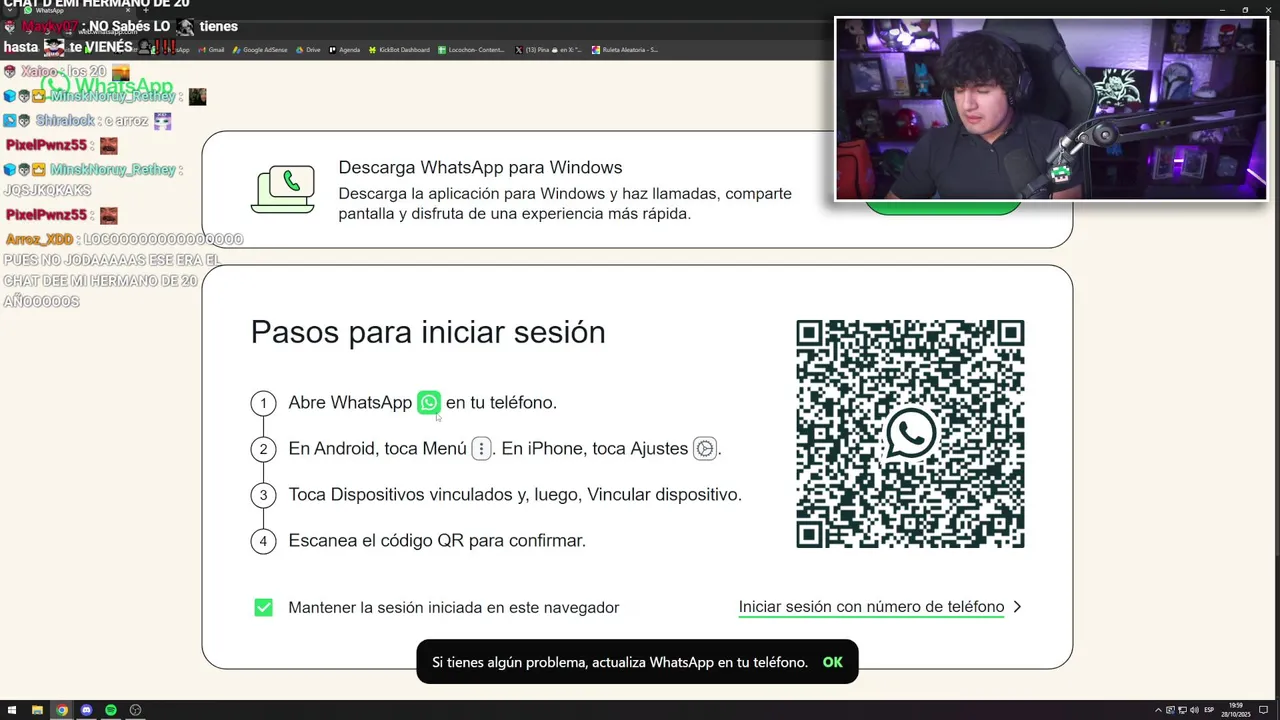Viewport: 1280px width, 720px height.
Task: Open OBS Studio from the taskbar
Action: pyautogui.click(x=135, y=710)
